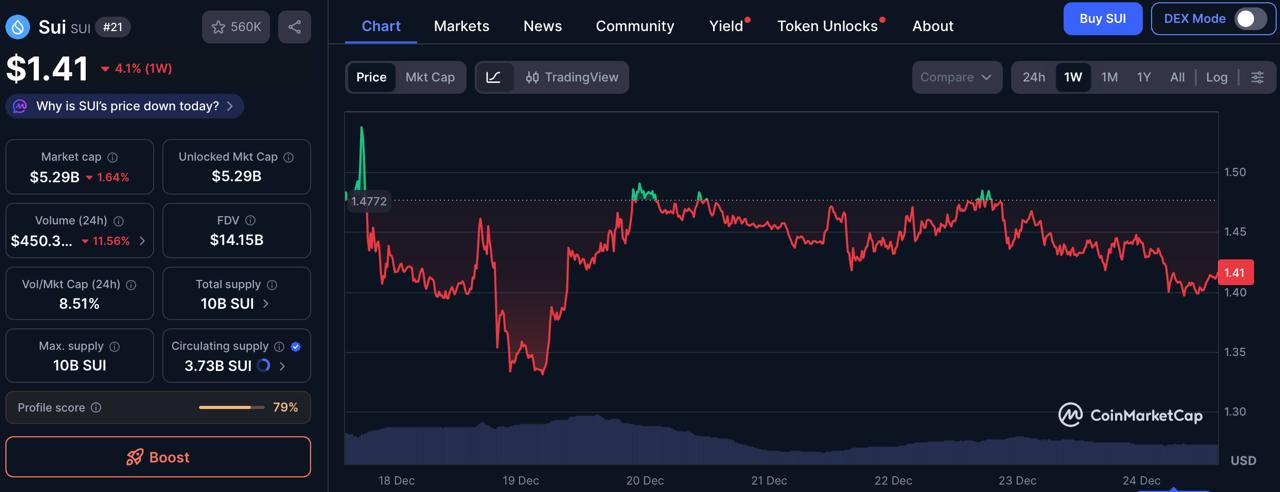Click the Buy SUI button
This screenshot has height=492, width=1280.
click(x=1103, y=18)
